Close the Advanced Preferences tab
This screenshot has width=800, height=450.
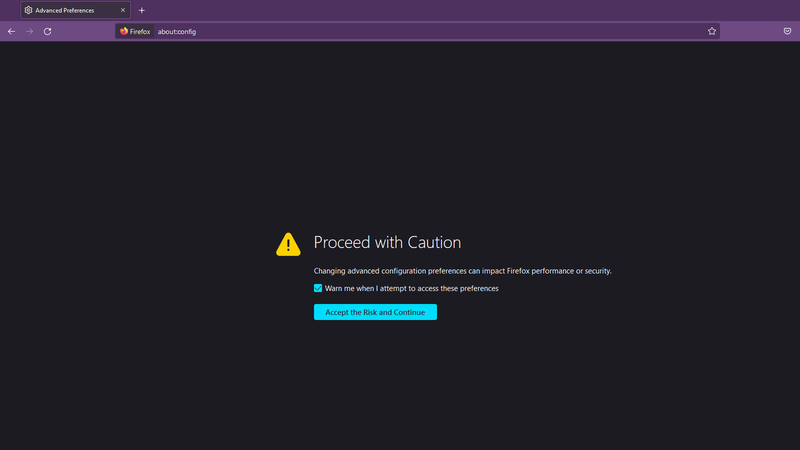(123, 10)
